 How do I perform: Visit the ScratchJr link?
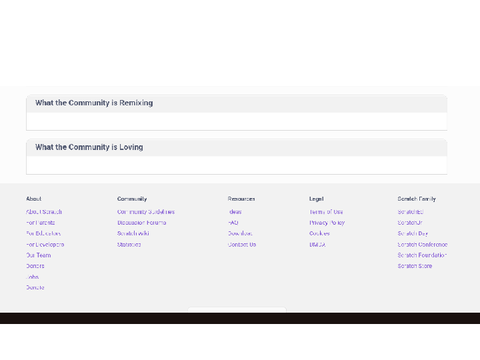point(410,223)
